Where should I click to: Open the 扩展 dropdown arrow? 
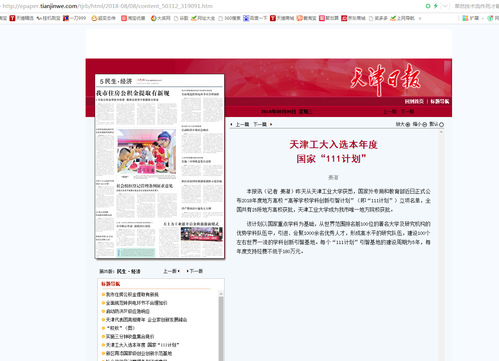(482, 18)
